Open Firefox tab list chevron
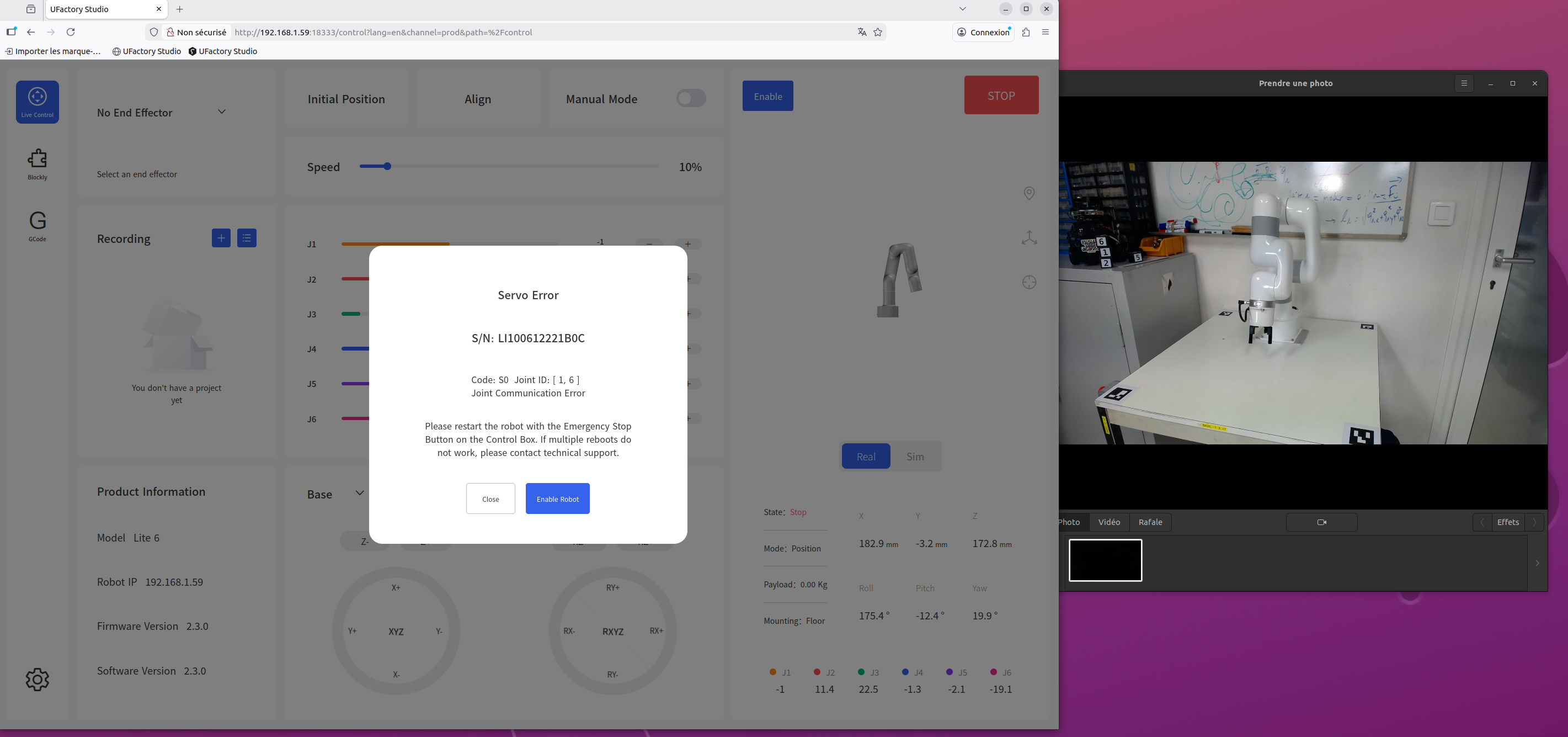1568x737 pixels. point(962,9)
